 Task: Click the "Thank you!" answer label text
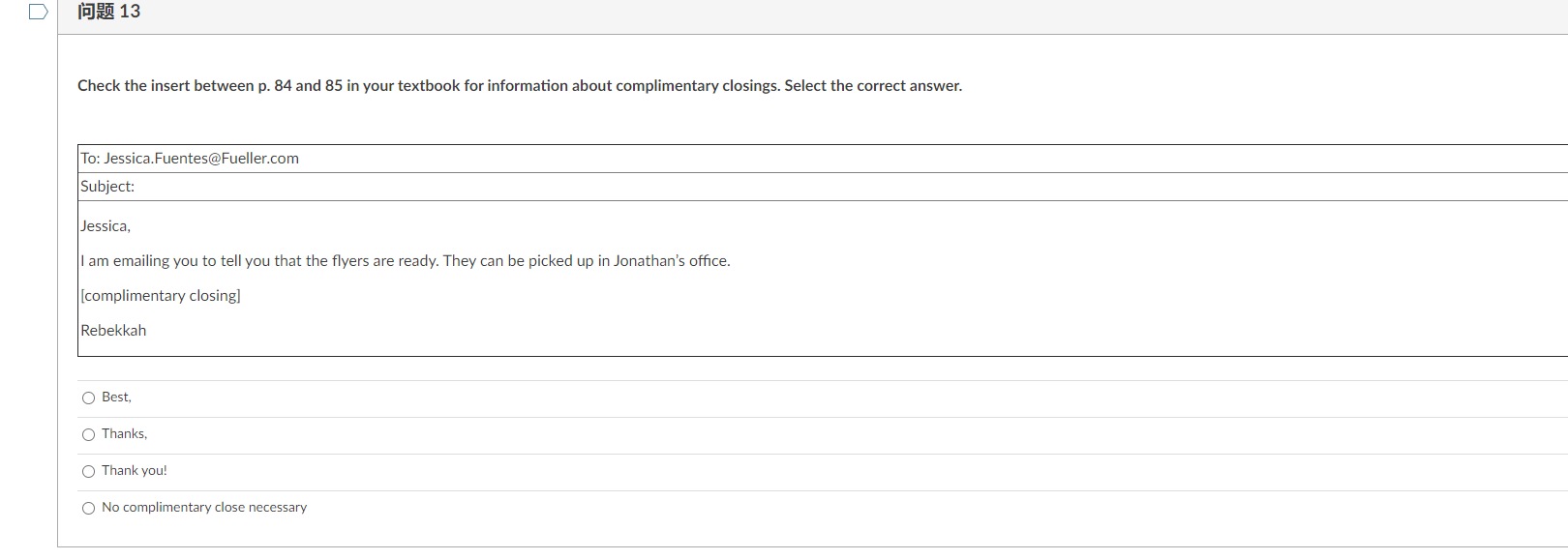point(135,471)
